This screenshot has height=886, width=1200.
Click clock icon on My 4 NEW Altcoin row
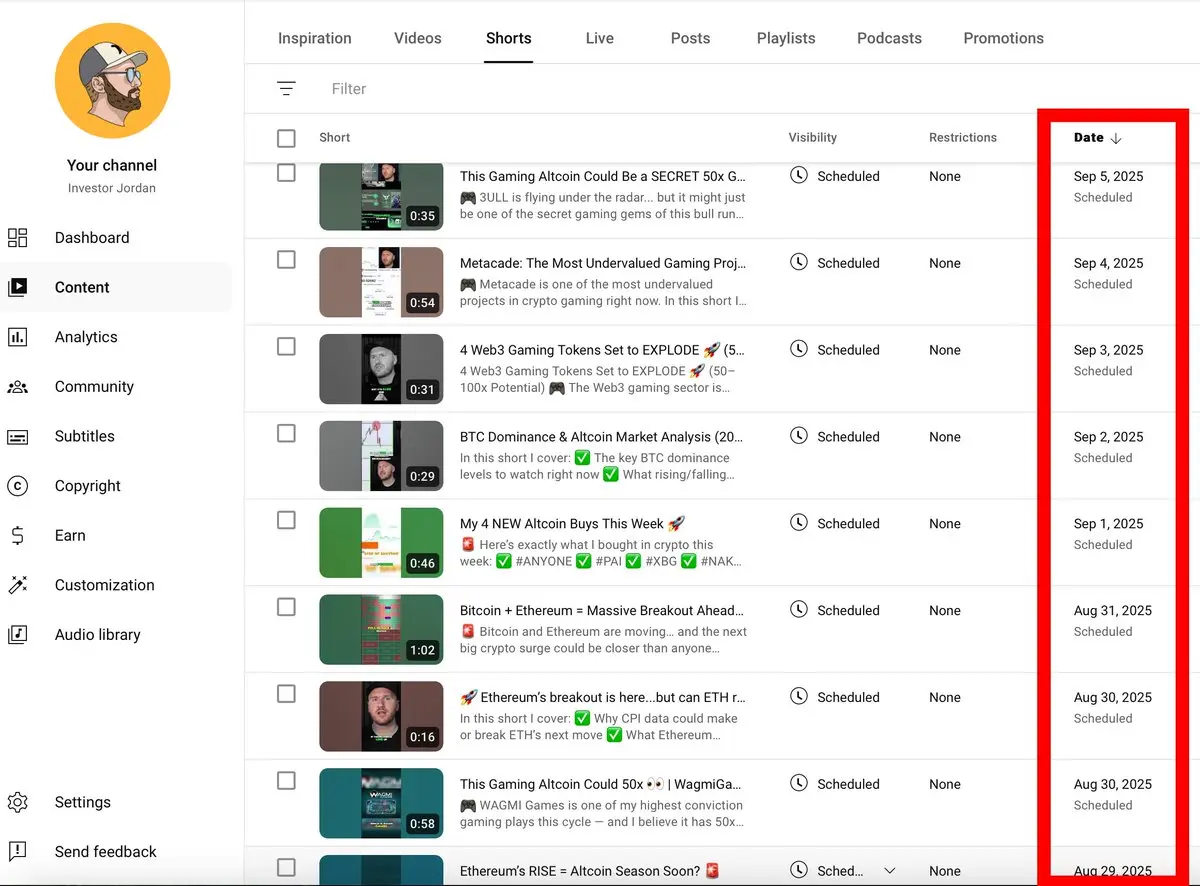[798, 523]
